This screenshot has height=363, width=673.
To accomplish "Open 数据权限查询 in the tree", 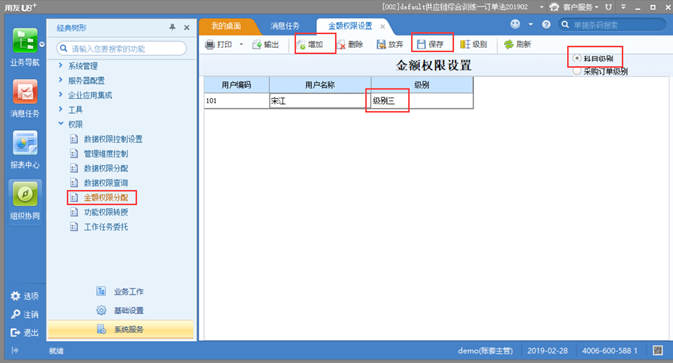I will coord(106,183).
